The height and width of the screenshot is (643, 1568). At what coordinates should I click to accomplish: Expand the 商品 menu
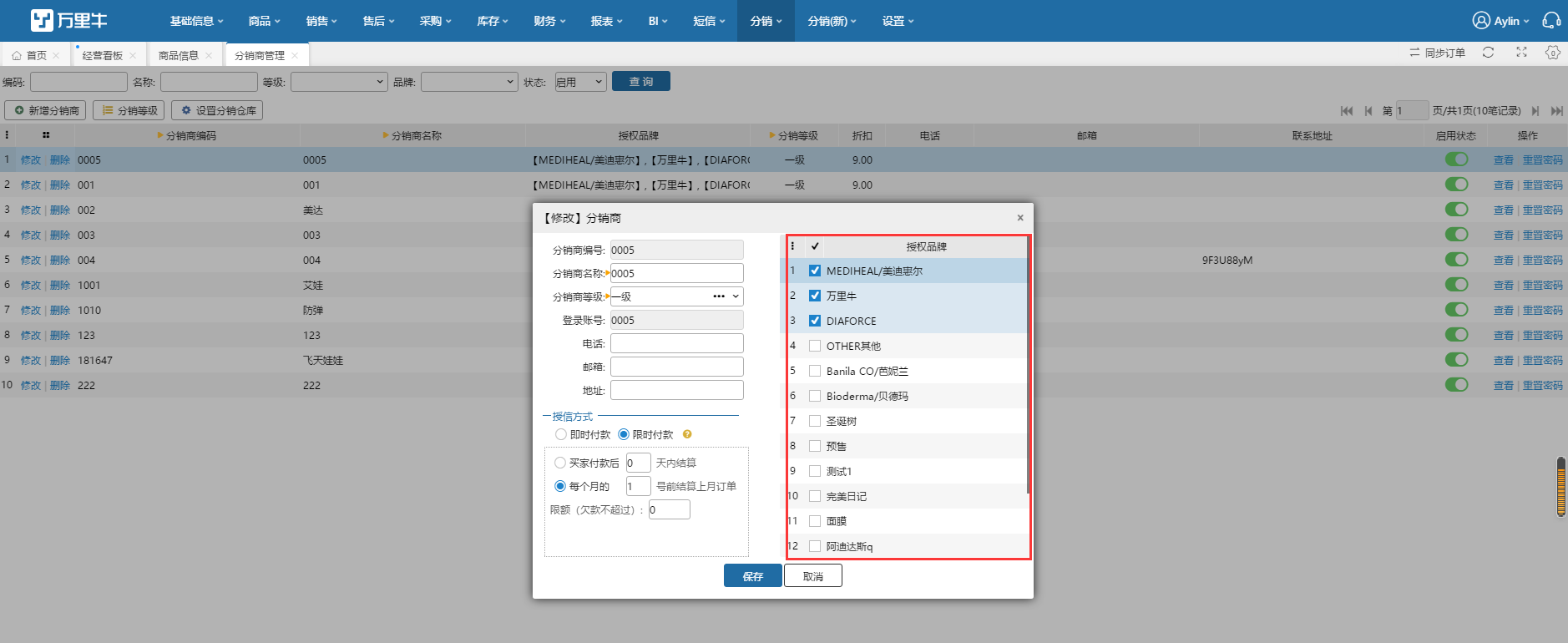[265, 21]
